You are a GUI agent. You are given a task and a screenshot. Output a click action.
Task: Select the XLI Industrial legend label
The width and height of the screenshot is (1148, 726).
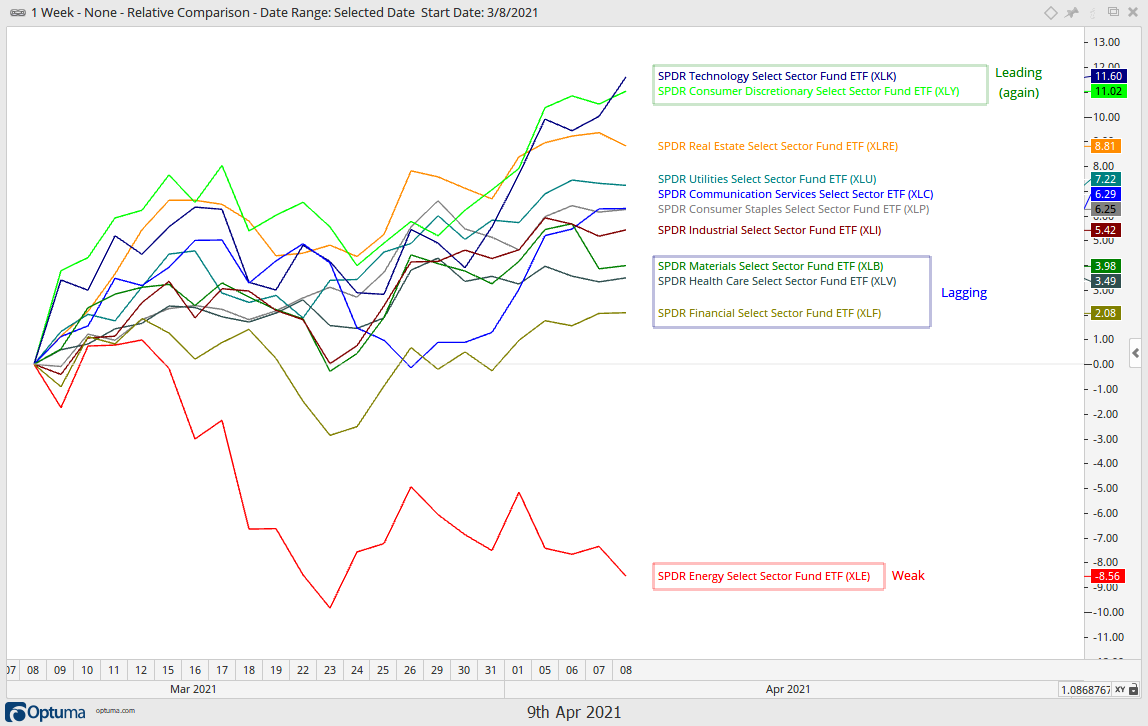[x=769, y=231]
